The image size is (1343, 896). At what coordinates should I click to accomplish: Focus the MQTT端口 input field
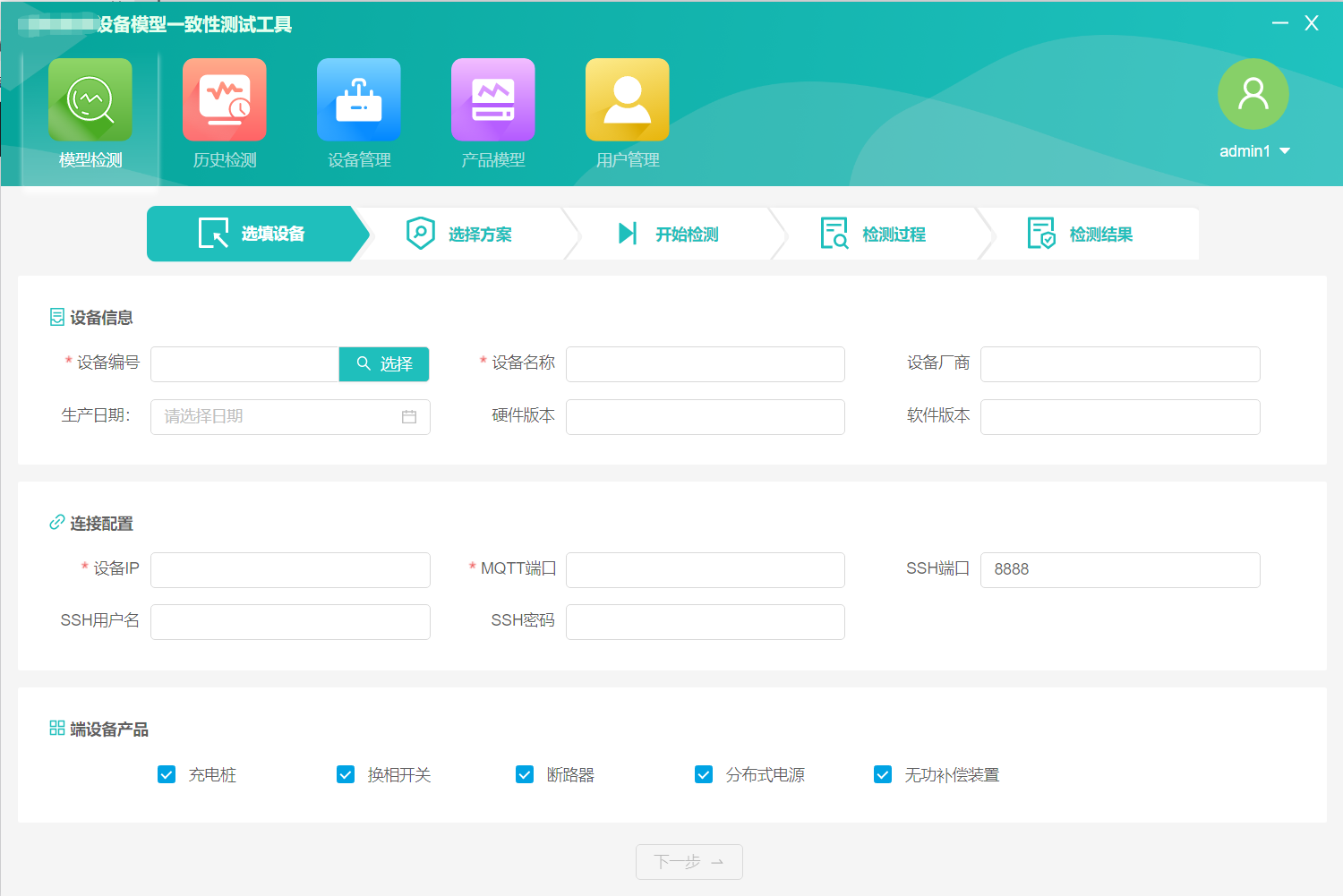(x=706, y=570)
